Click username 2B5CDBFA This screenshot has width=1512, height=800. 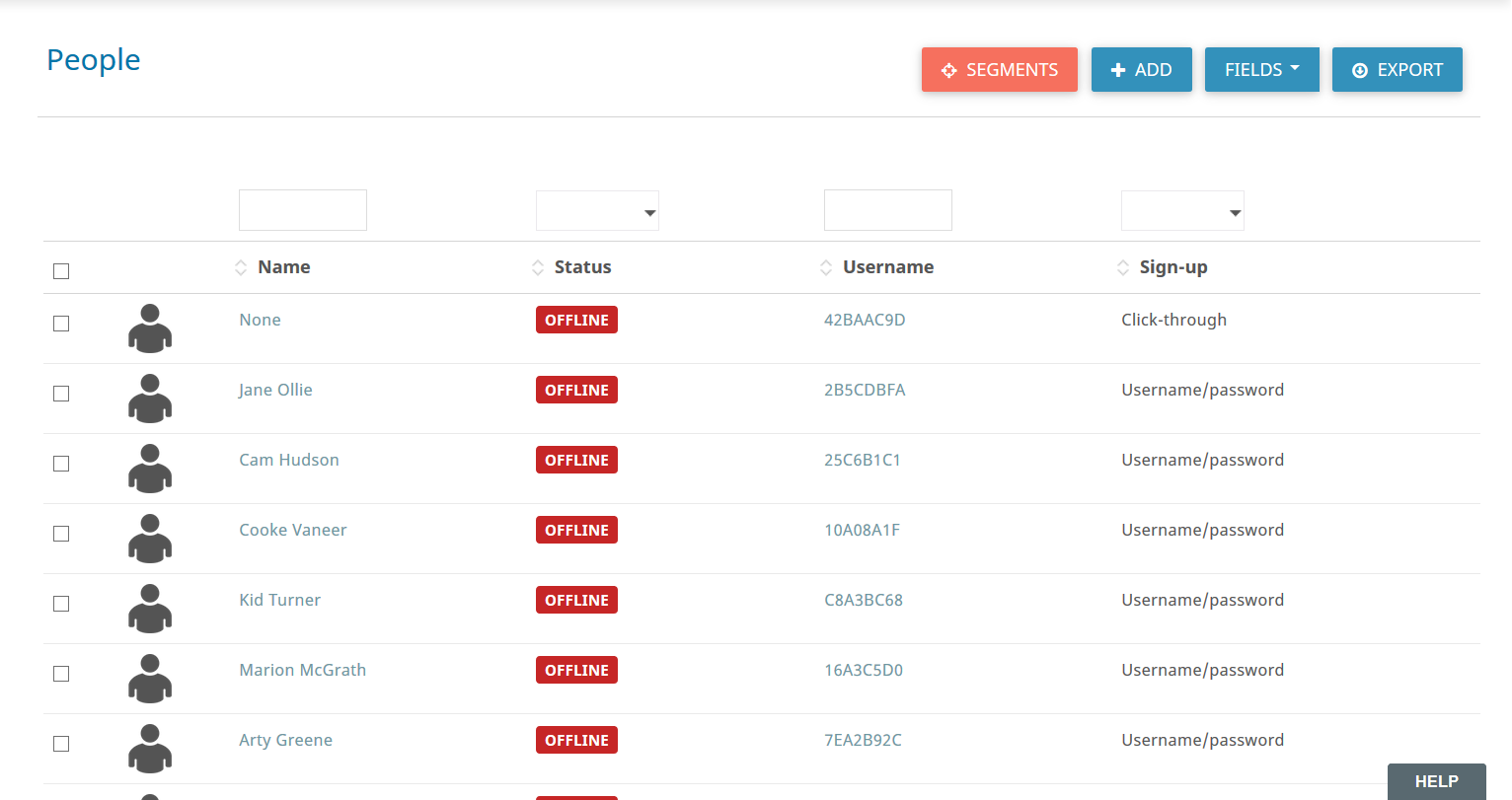(865, 390)
